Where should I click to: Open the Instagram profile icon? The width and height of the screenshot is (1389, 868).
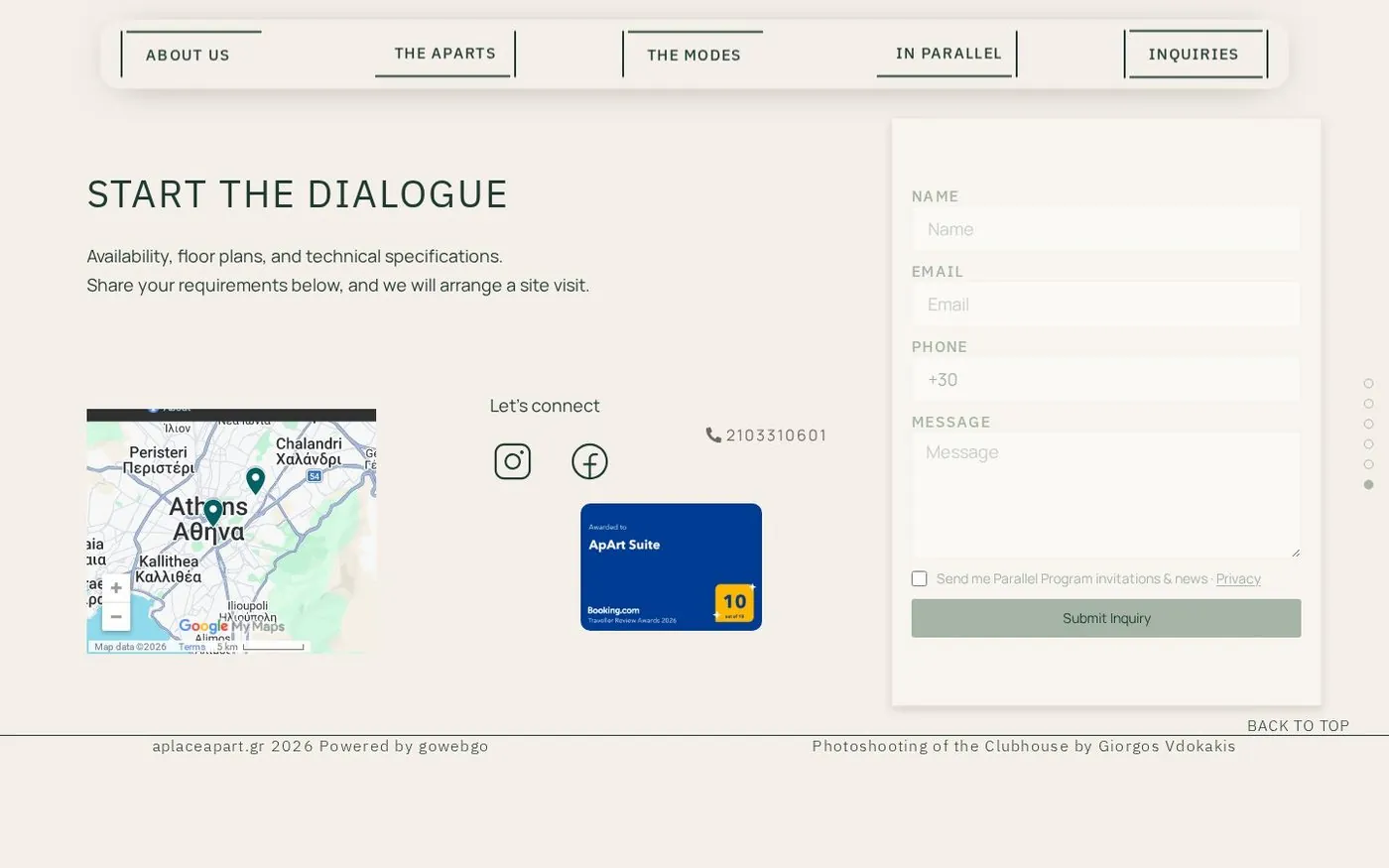coord(513,461)
